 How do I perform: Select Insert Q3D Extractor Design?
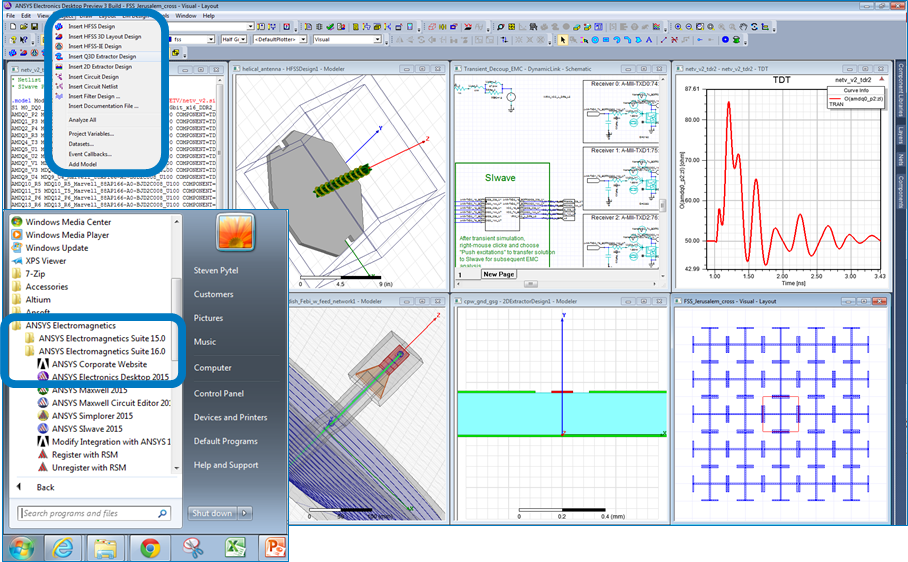pyautogui.click(x=100, y=57)
